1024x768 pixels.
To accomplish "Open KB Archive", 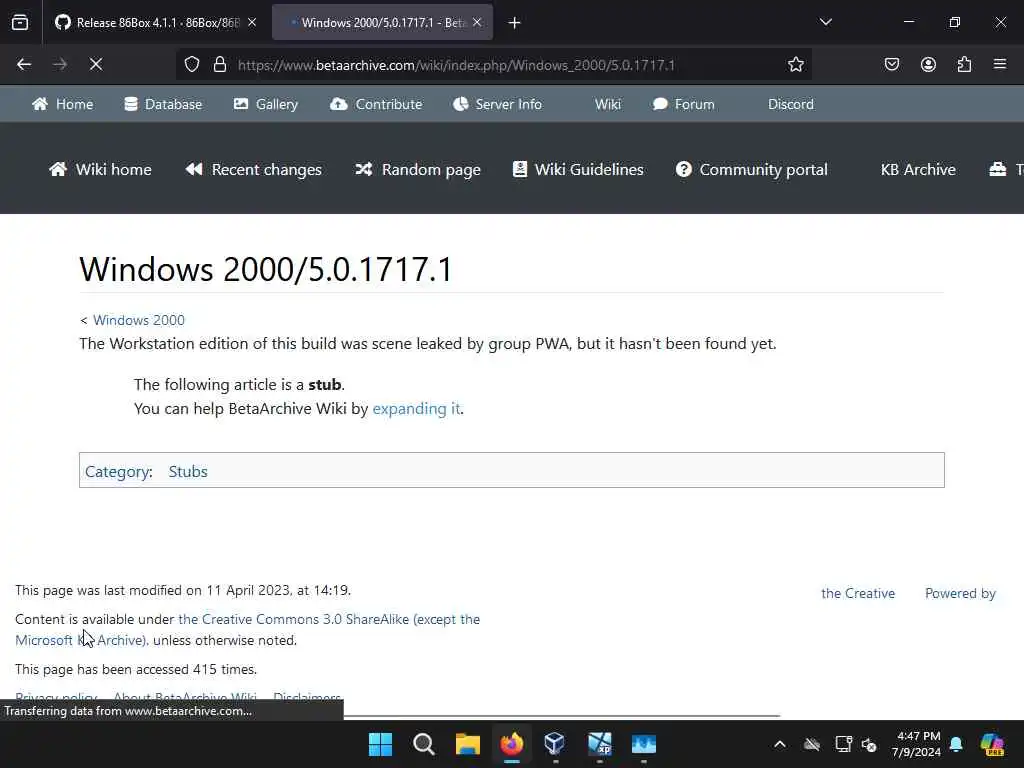I will point(918,170).
